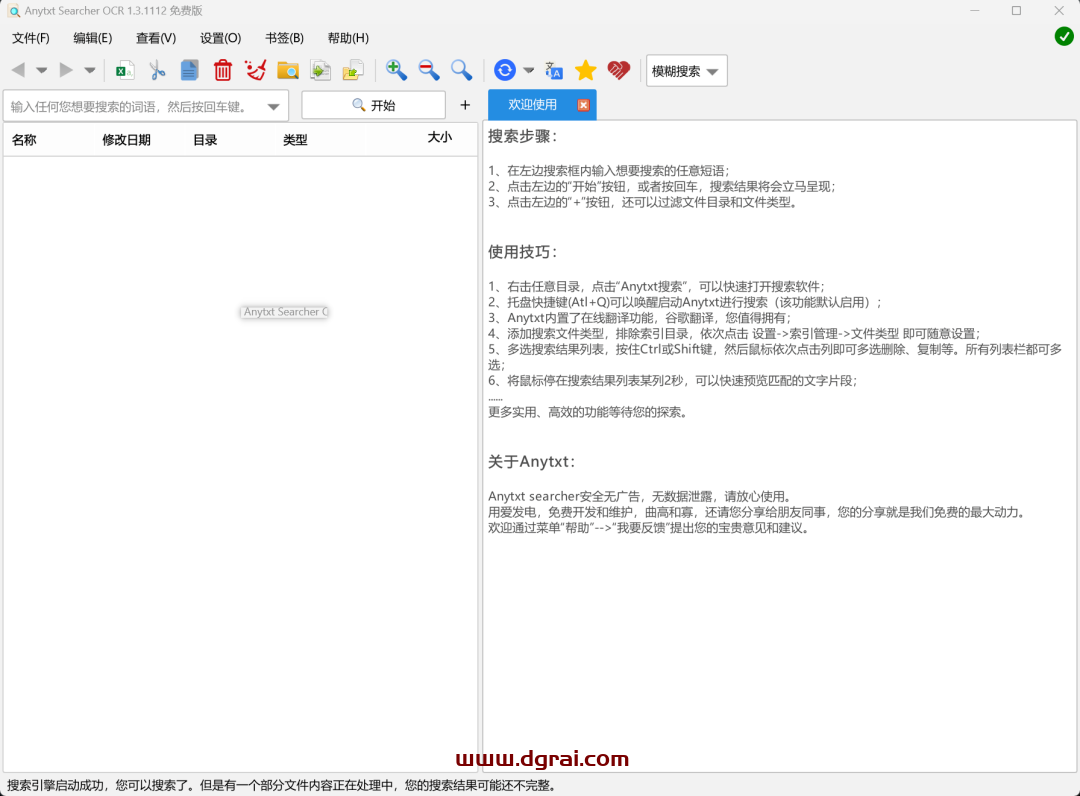1080x796 pixels.
Task: Click the blue refresh sync icon
Action: click(x=505, y=70)
